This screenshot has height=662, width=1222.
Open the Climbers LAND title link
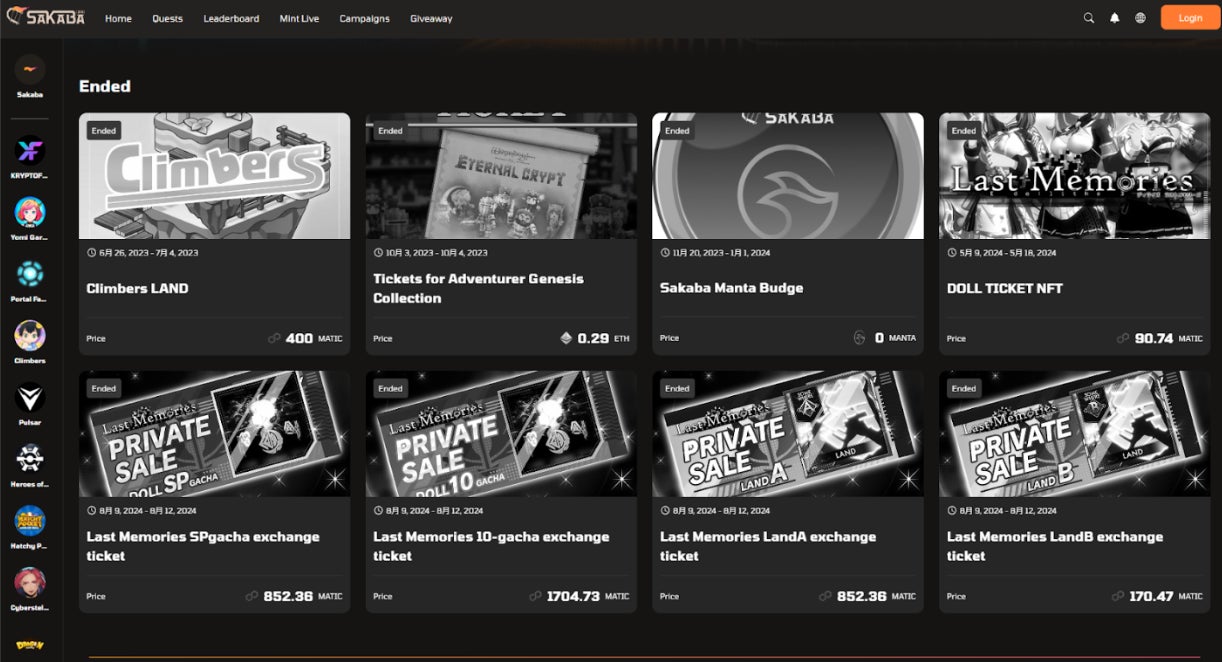click(x=137, y=288)
